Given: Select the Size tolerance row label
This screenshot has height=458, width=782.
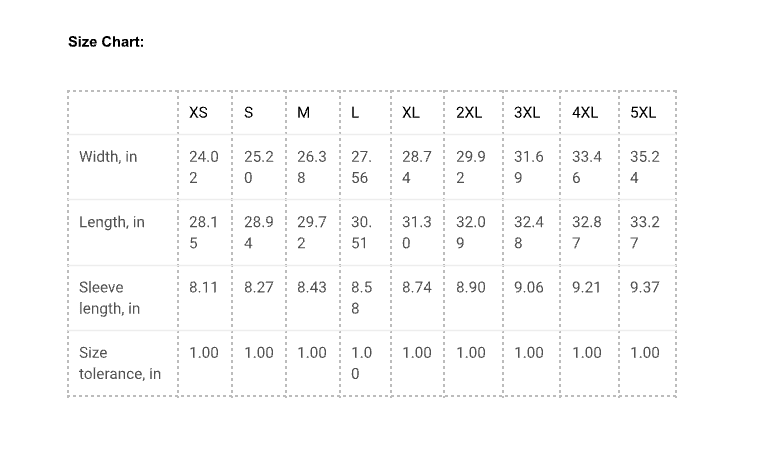Looking at the screenshot, I should pos(120,363).
